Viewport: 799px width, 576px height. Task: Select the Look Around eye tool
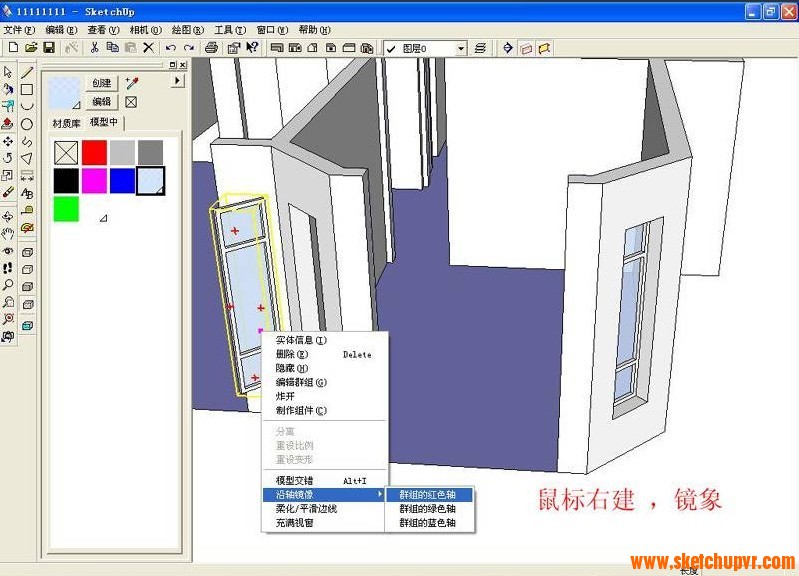(x=8, y=251)
